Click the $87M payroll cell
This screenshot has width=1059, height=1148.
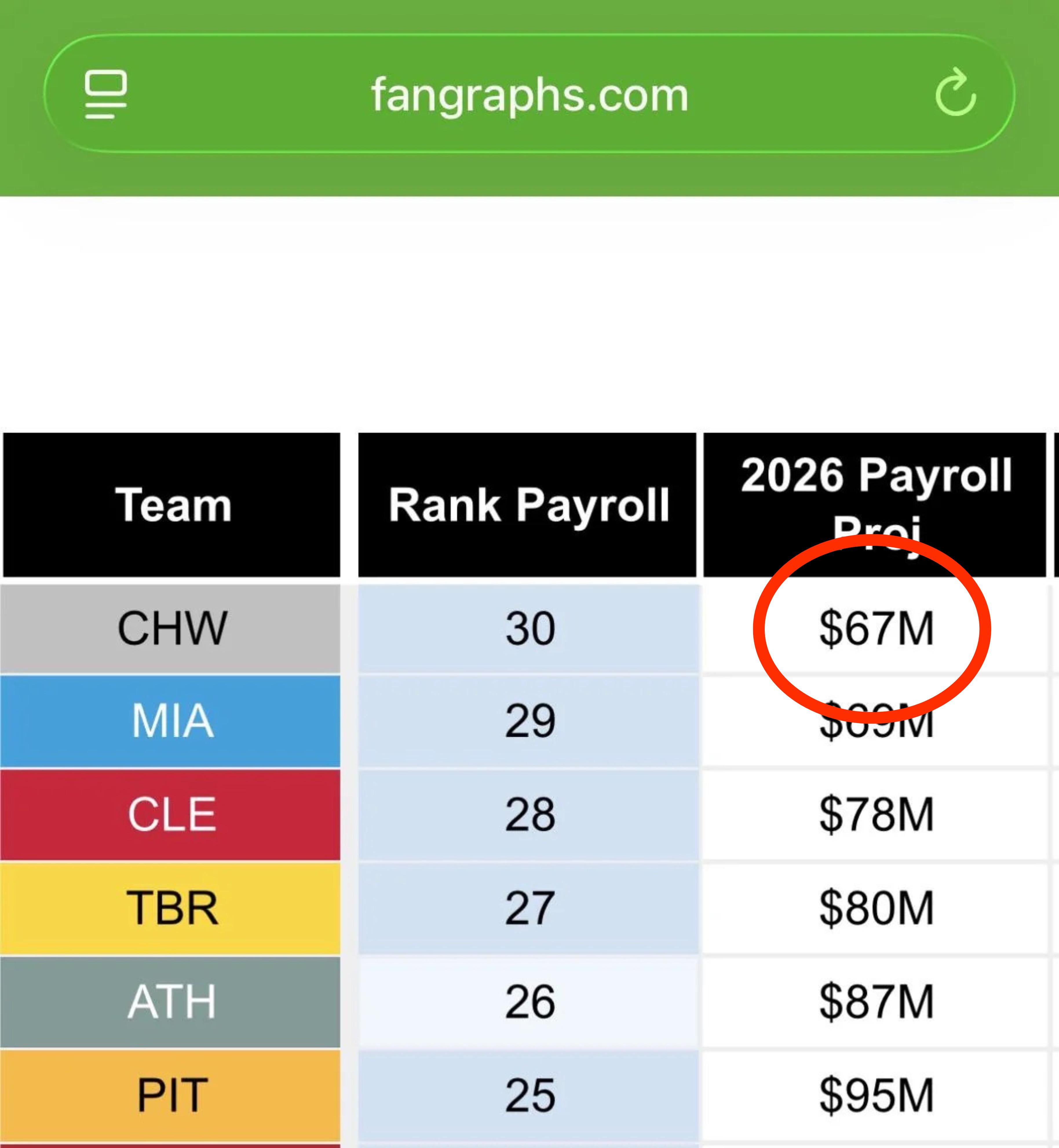click(876, 1001)
